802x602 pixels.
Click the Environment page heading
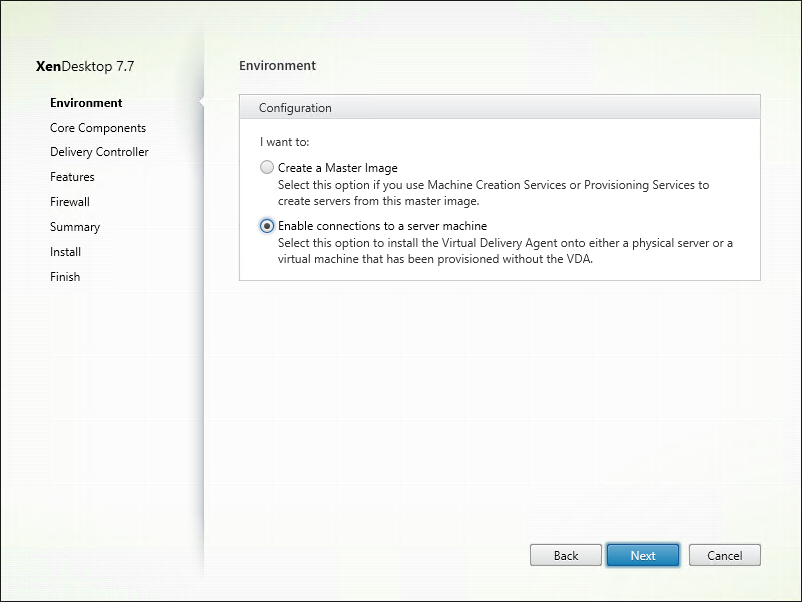point(277,65)
